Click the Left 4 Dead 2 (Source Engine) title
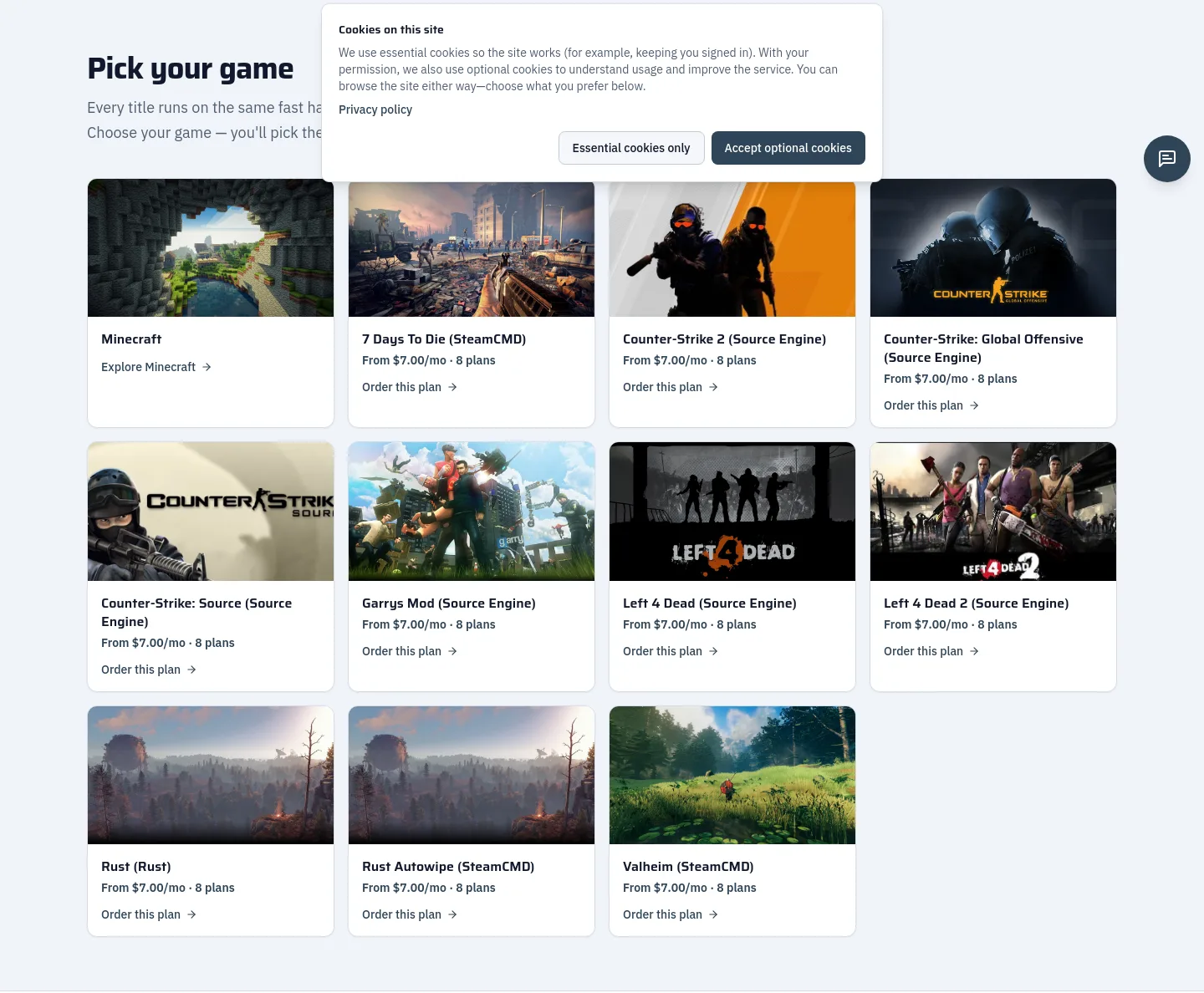Image resolution: width=1204 pixels, height=993 pixels. pyautogui.click(x=977, y=603)
